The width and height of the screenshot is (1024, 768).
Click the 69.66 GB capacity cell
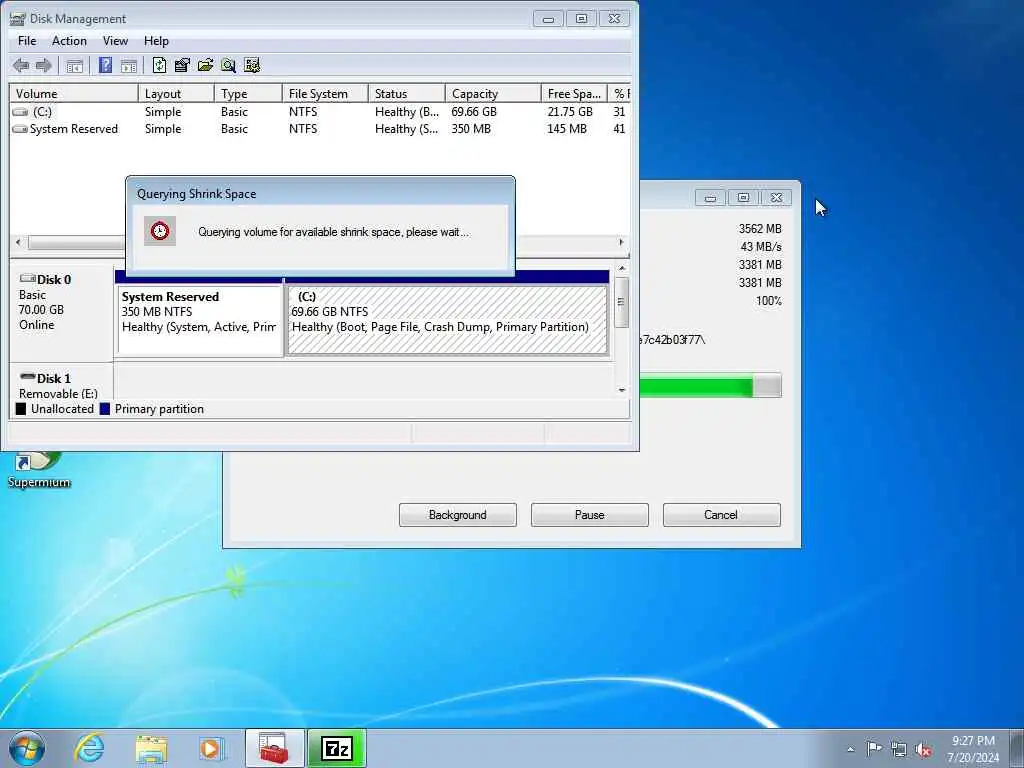pos(474,112)
